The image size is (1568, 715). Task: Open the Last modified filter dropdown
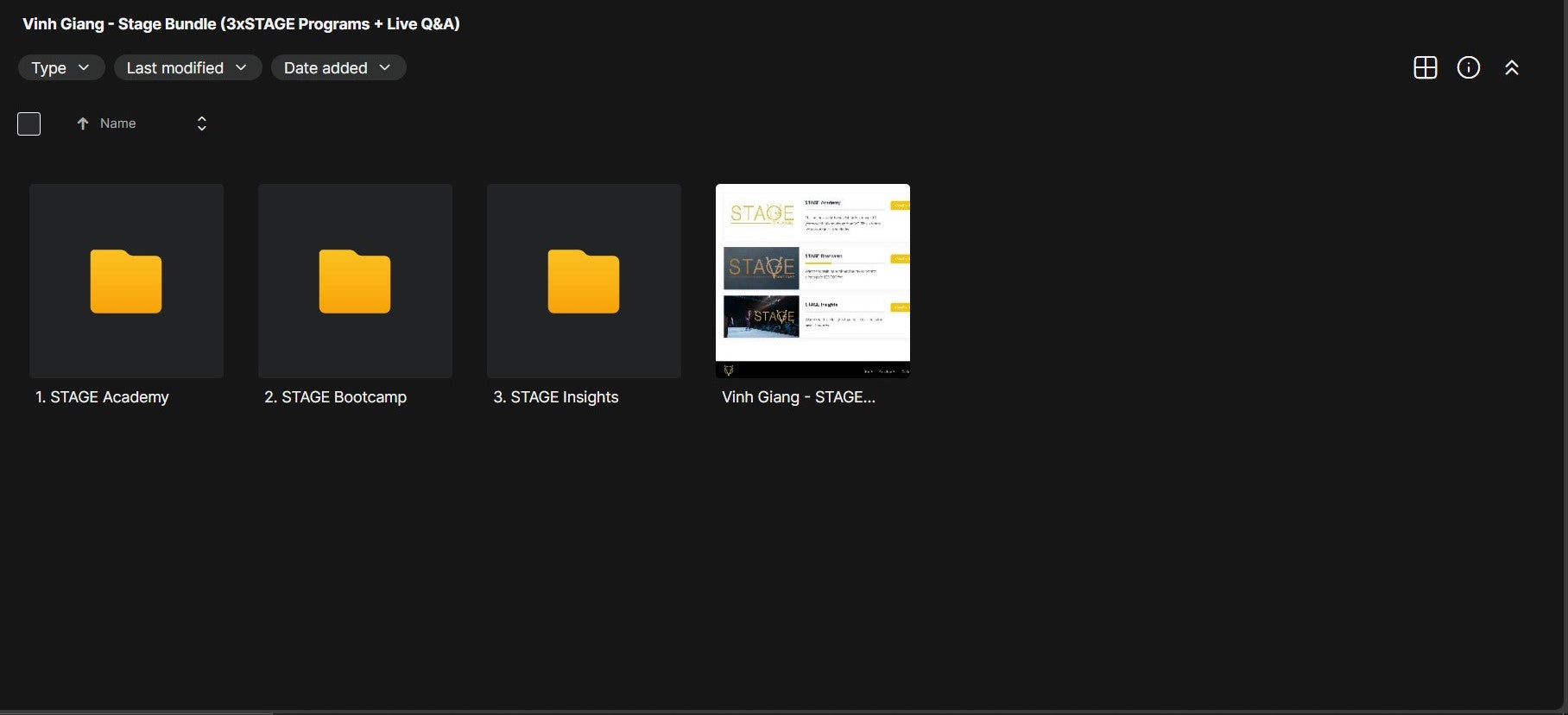187,67
